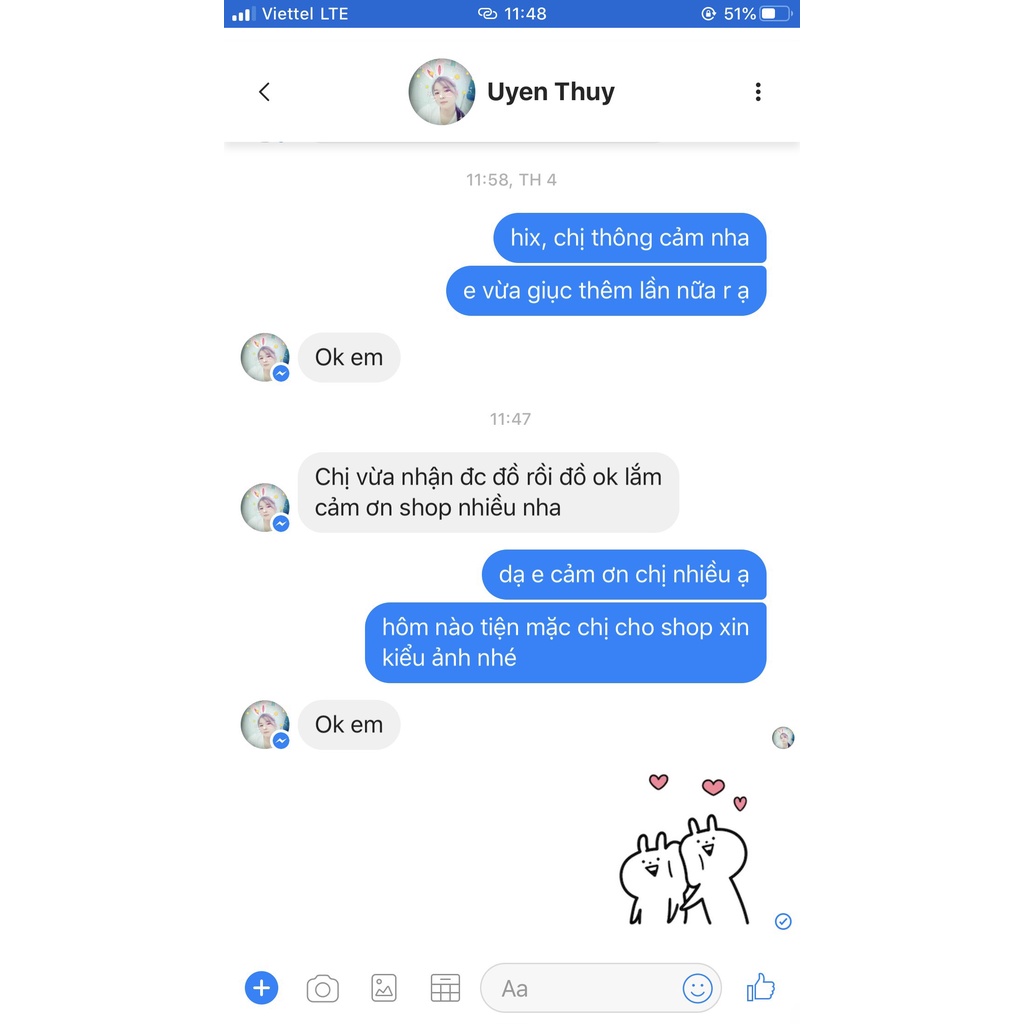The height and width of the screenshot is (1024, 1024).
Task: Select the 'hix, chị thông cảm nha' message
Action: coord(630,238)
